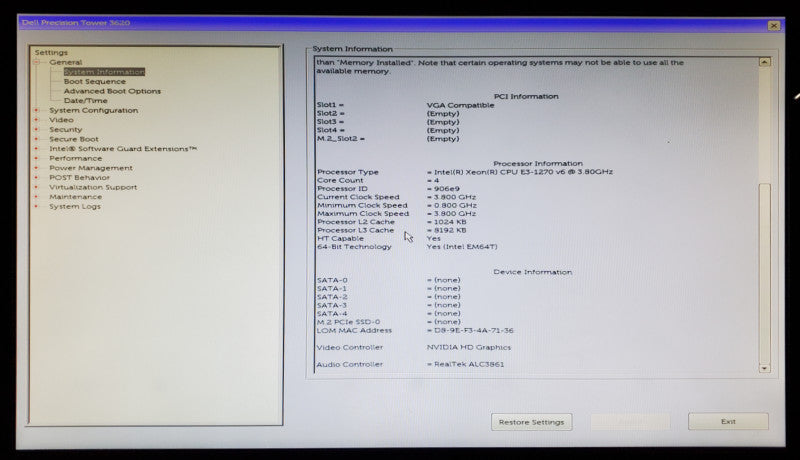The image size is (800, 460).
Task: Click the SATA-0 row label
Action: tap(332, 280)
